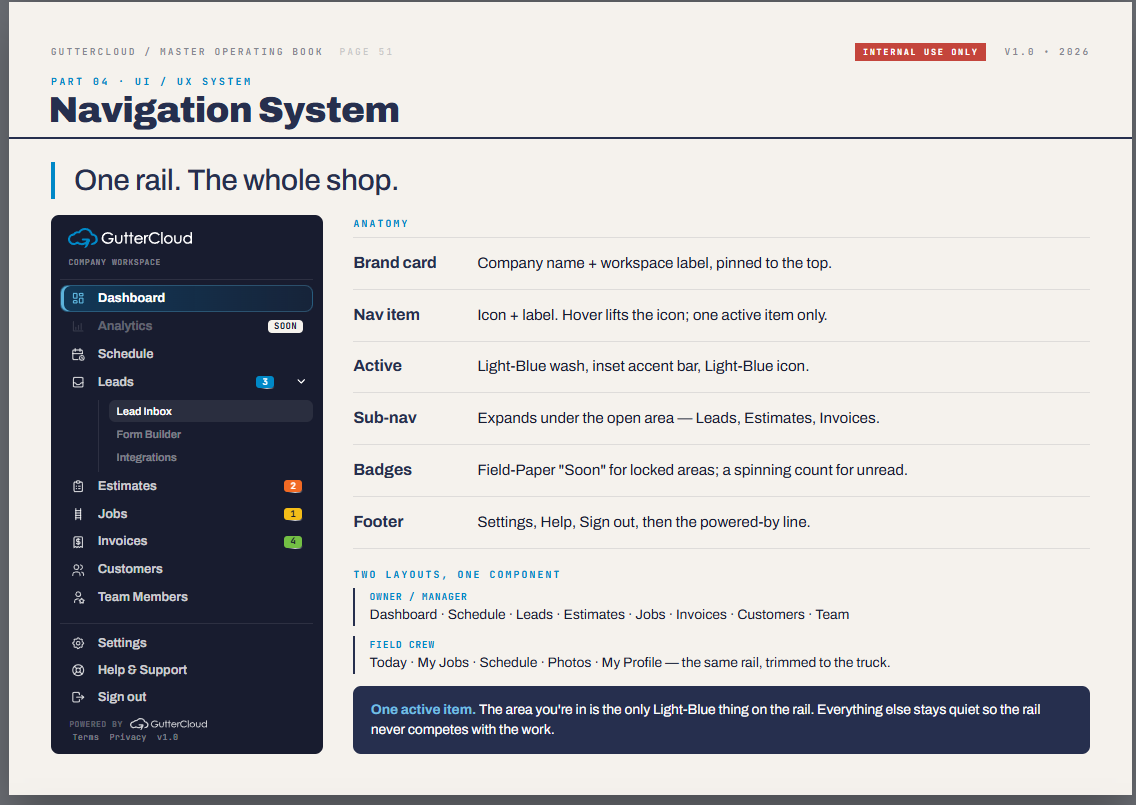Image resolution: width=1136 pixels, height=805 pixels.
Task: Click the blue Leads count badge 3
Action: click(x=265, y=382)
